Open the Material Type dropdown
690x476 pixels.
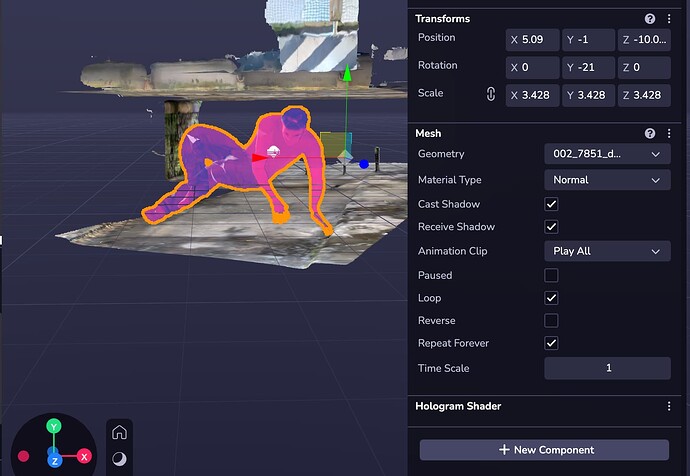[x=607, y=180]
